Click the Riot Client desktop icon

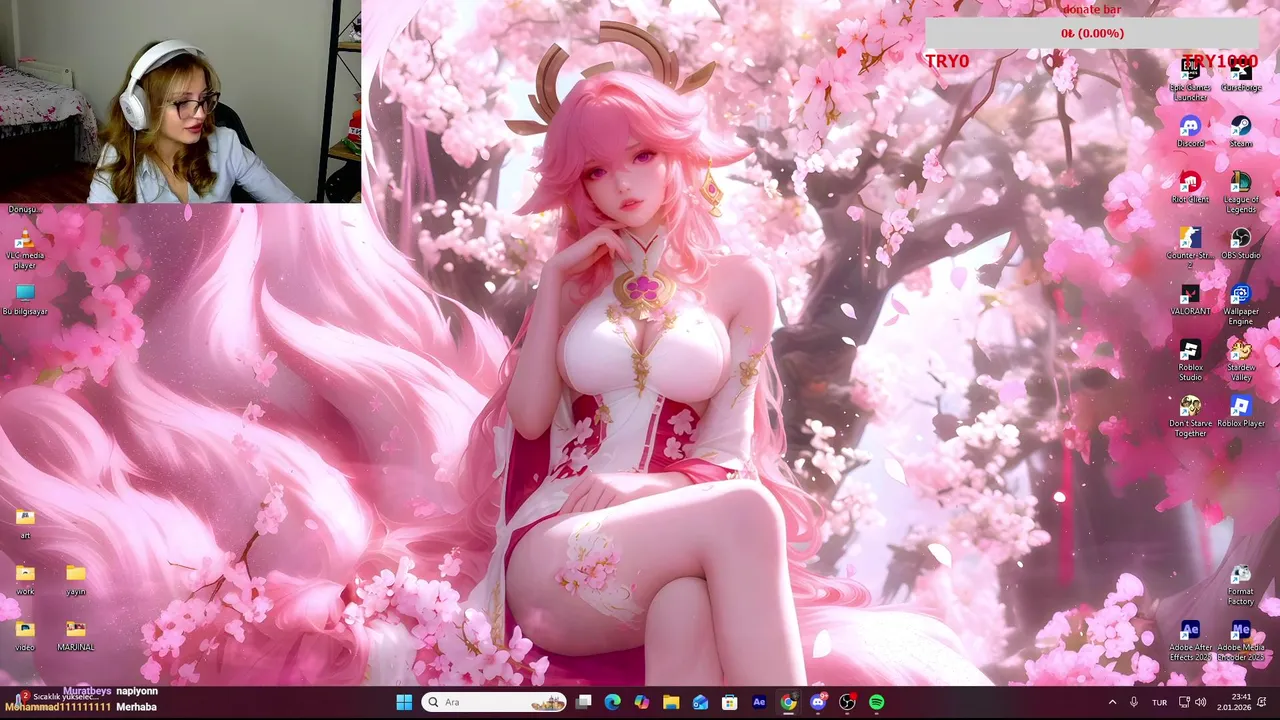pos(1190,188)
